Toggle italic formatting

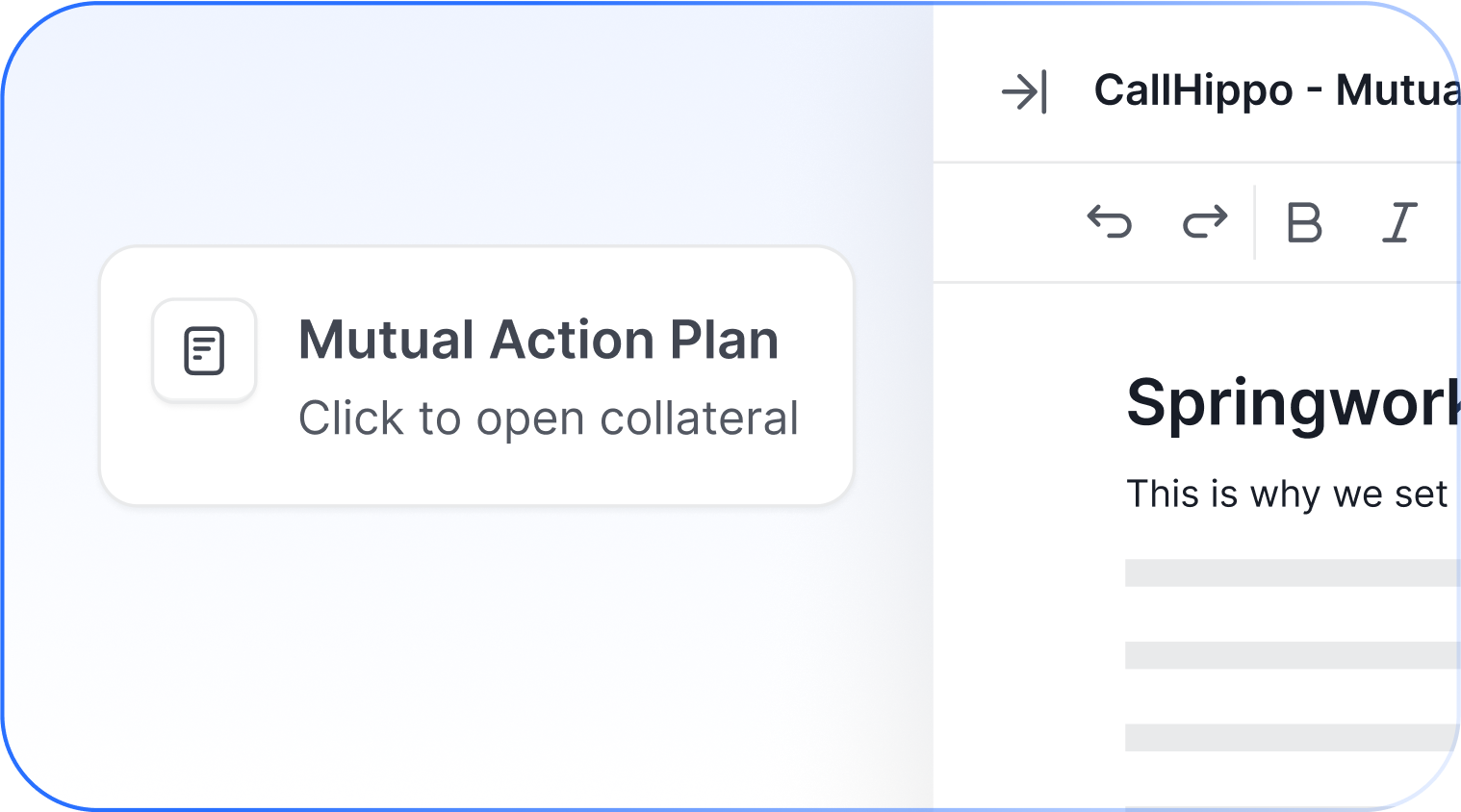[1399, 222]
